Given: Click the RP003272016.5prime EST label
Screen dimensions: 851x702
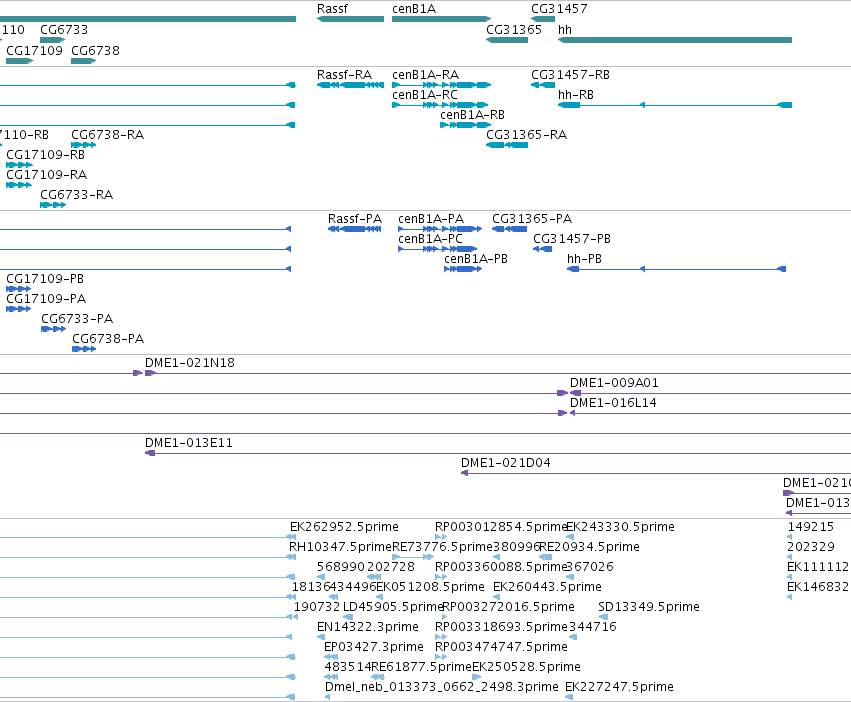Looking at the screenshot, I should tap(509, 606).
